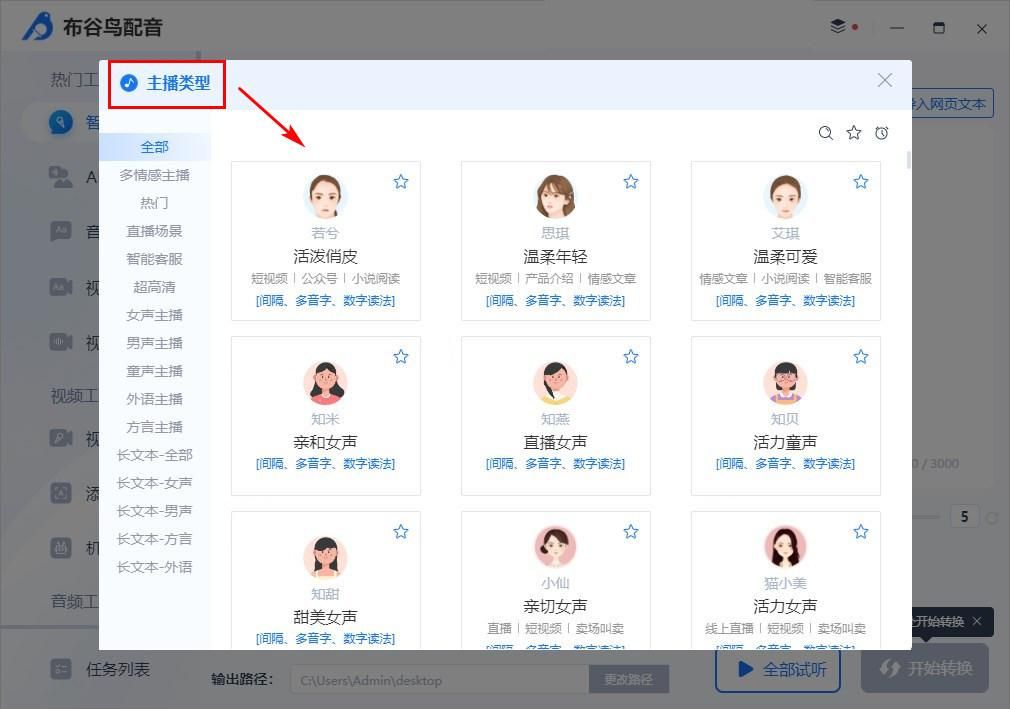Click the 活泼俏皮 voice title

coord(325,256)
